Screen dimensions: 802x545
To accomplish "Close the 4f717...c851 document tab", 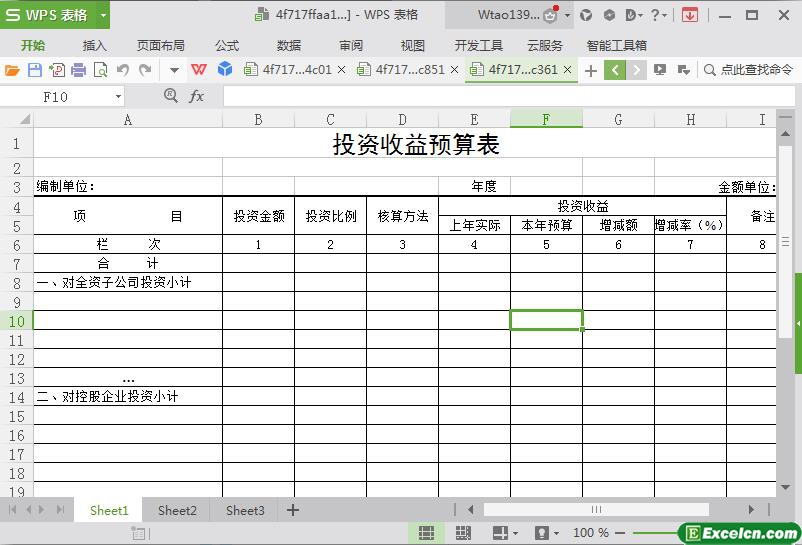I will 454,70.
